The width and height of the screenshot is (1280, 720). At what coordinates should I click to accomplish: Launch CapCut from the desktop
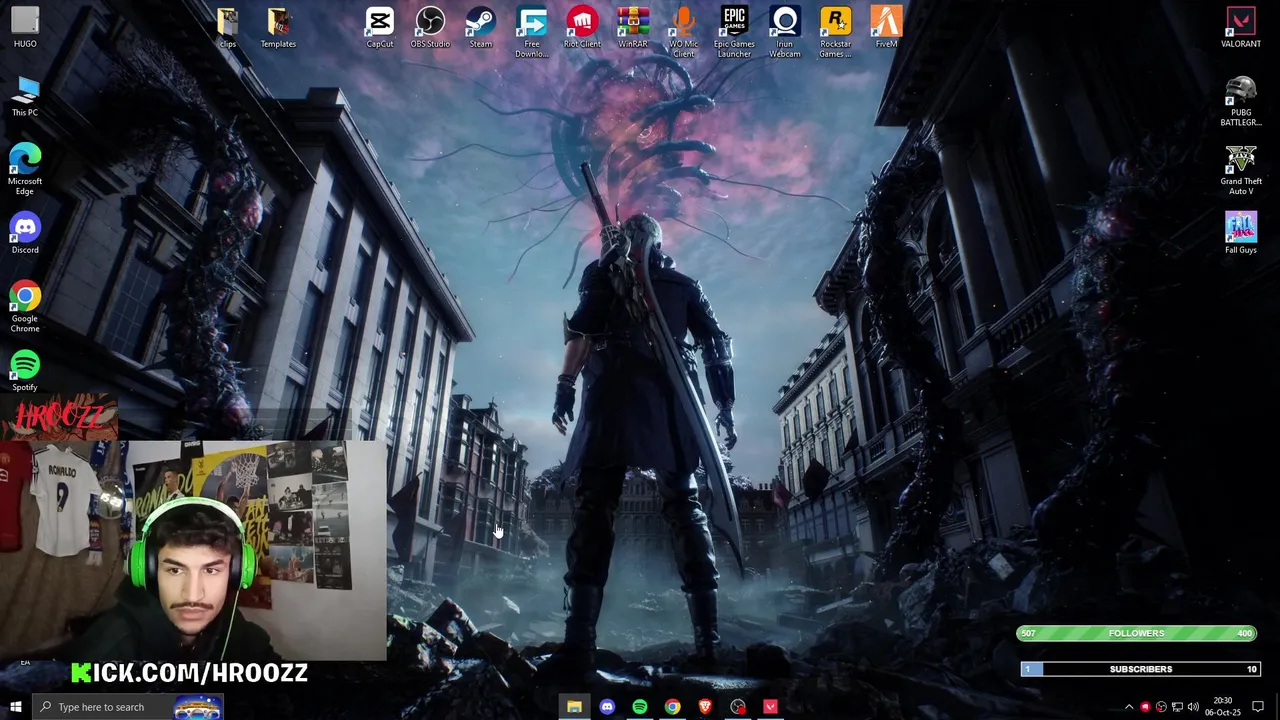pyautogui.click(x=380, y=27)
